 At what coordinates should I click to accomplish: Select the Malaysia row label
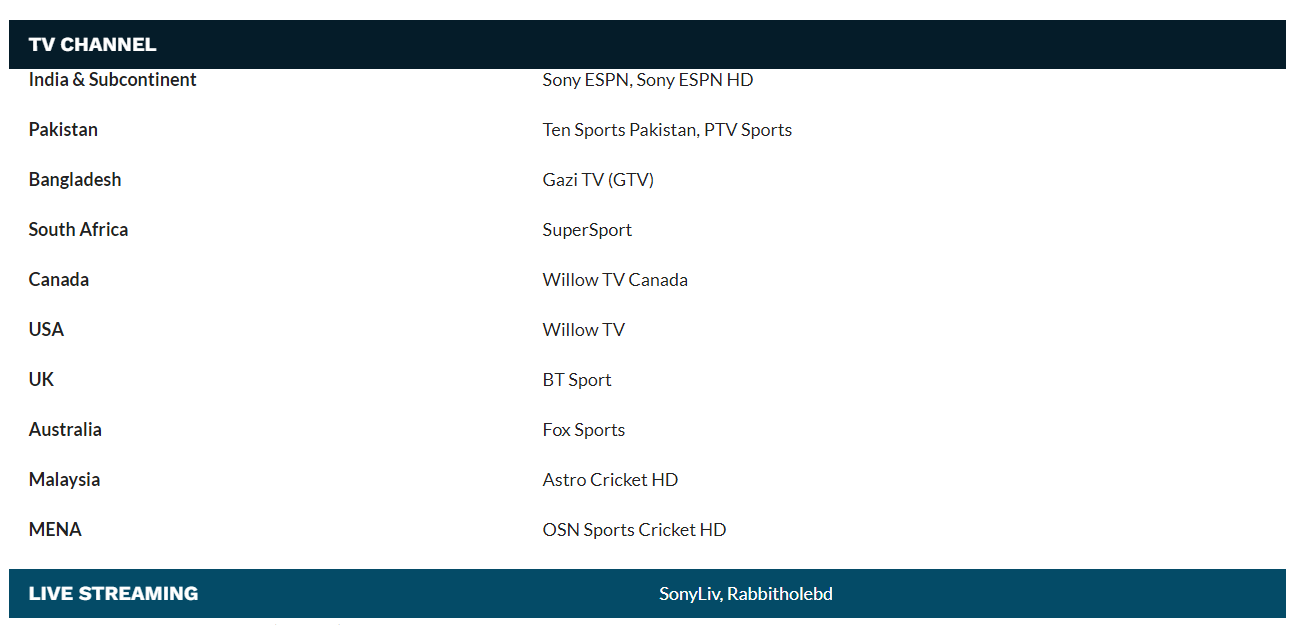point(64,480)
